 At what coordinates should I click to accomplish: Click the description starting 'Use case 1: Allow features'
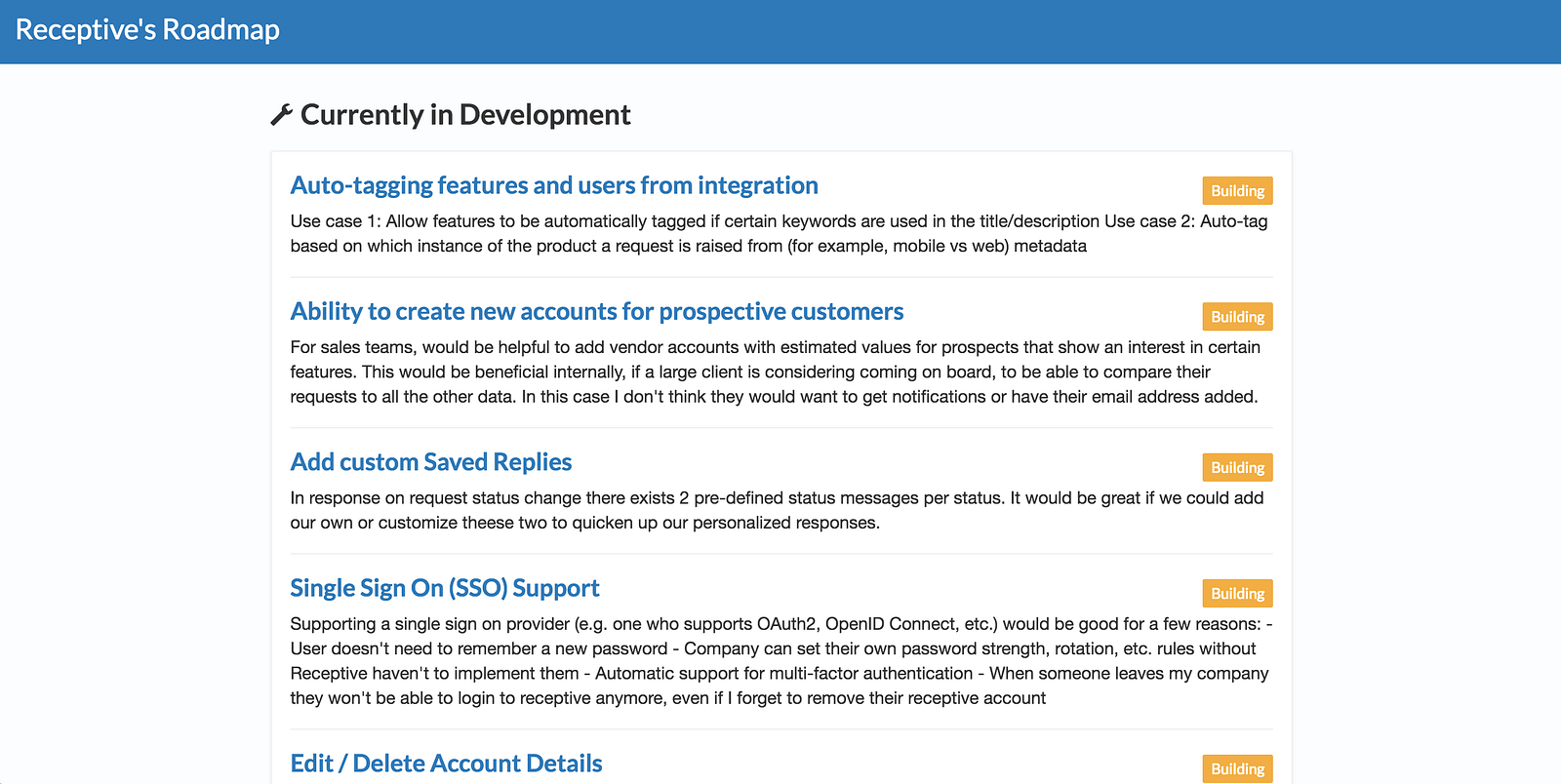pos(779,234)
